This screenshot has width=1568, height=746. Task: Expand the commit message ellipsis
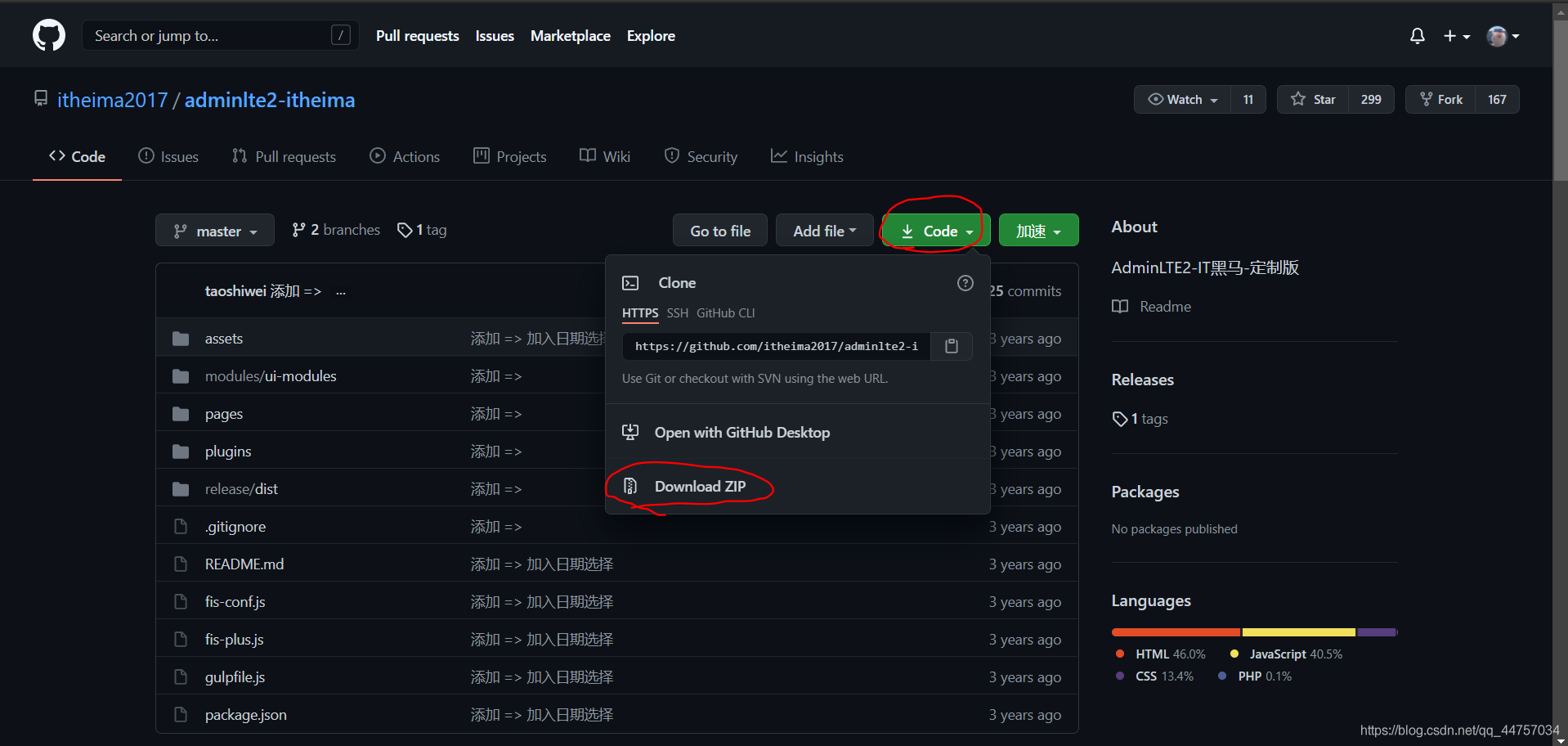pyautogui.click(x=341, y=291)
